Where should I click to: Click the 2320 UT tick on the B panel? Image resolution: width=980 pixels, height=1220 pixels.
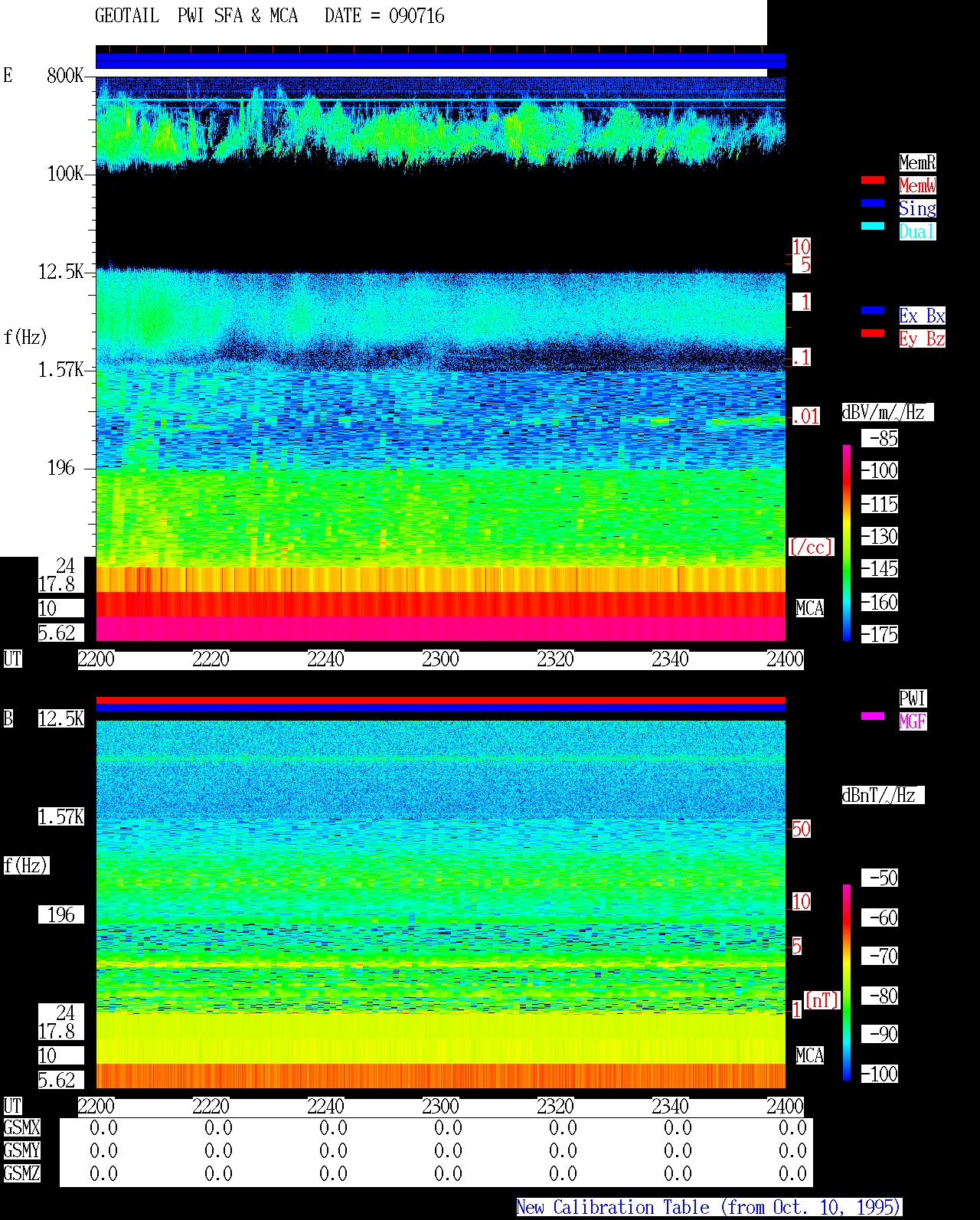click(x=556, y=1107)
